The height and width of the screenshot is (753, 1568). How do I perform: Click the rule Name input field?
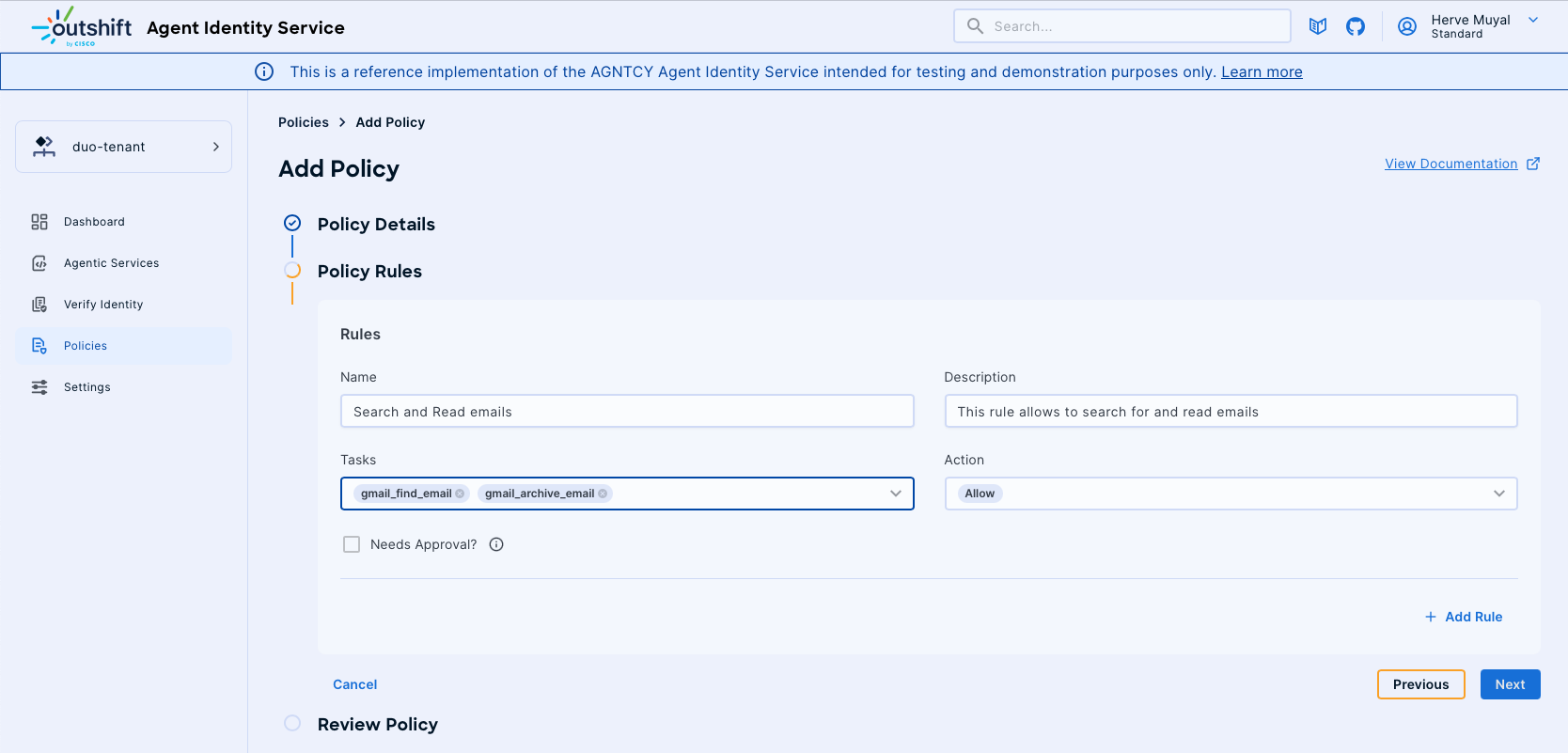pyautogui.click(x=627, y=412)
